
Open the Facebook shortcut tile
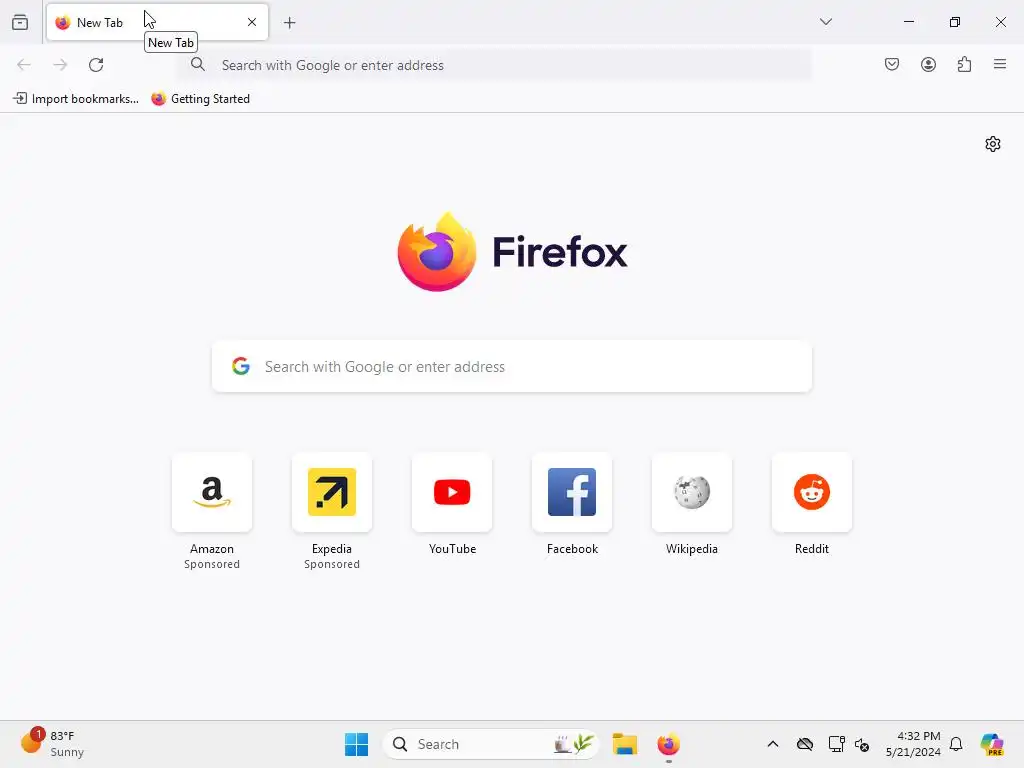click(572, 492)
